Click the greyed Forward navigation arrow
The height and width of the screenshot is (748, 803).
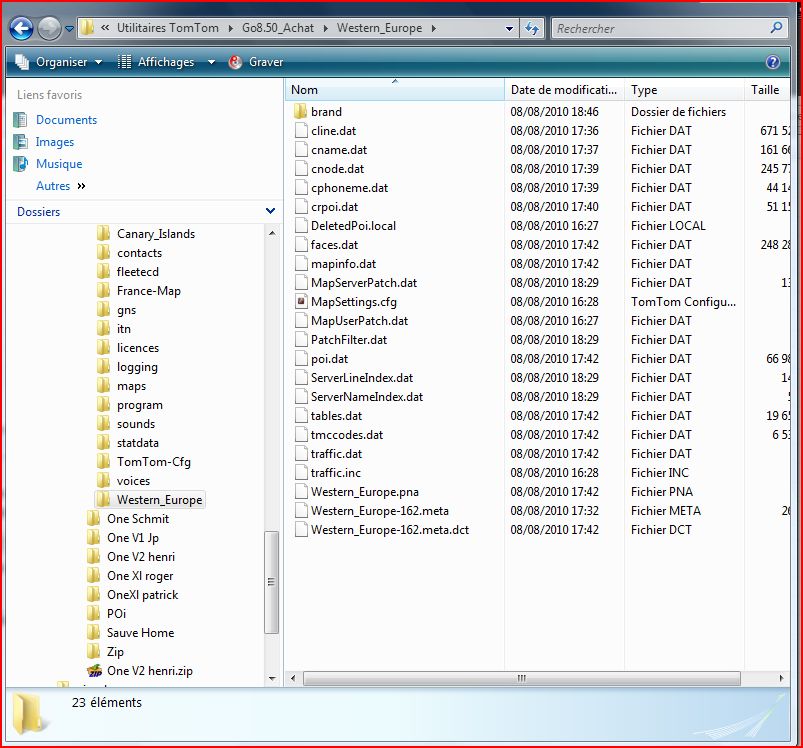(49, 29)
